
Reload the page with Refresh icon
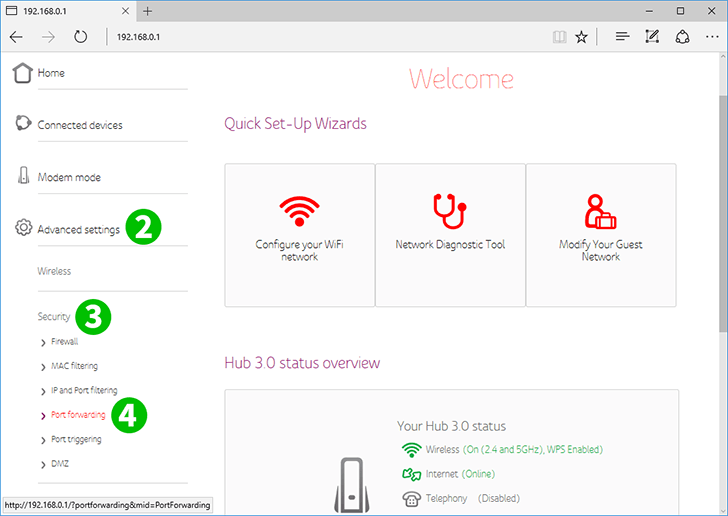pos(80,37)
